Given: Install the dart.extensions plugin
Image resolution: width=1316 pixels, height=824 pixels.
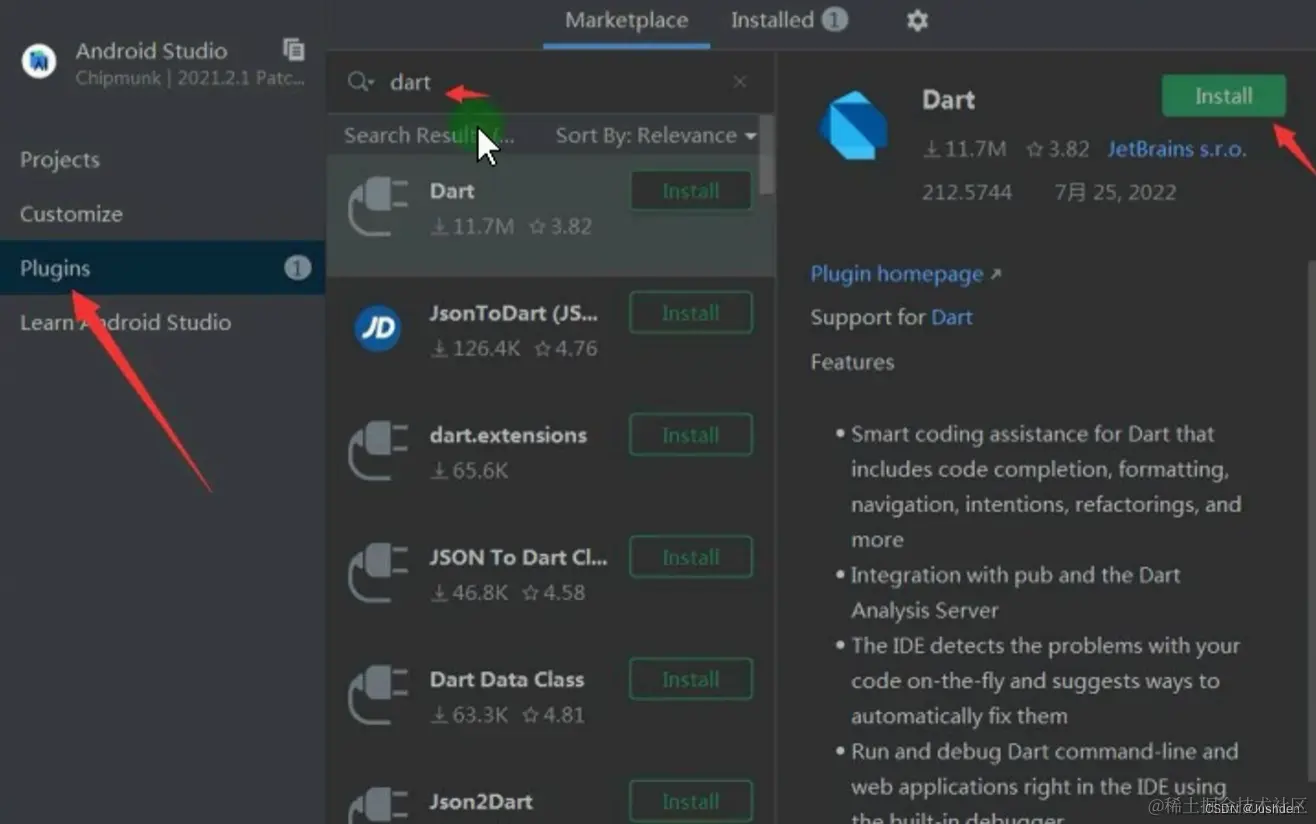Looking at the screenshot, I should coord(691,435).
